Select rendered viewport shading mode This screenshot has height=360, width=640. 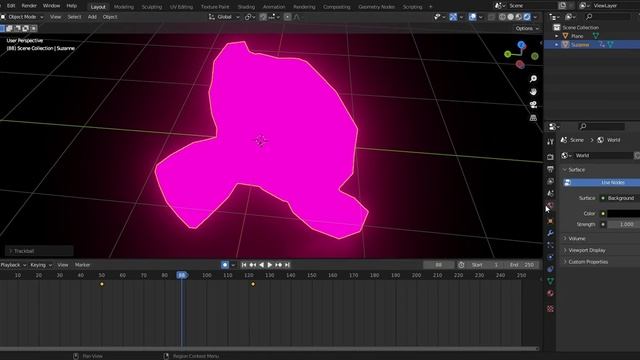527,17
